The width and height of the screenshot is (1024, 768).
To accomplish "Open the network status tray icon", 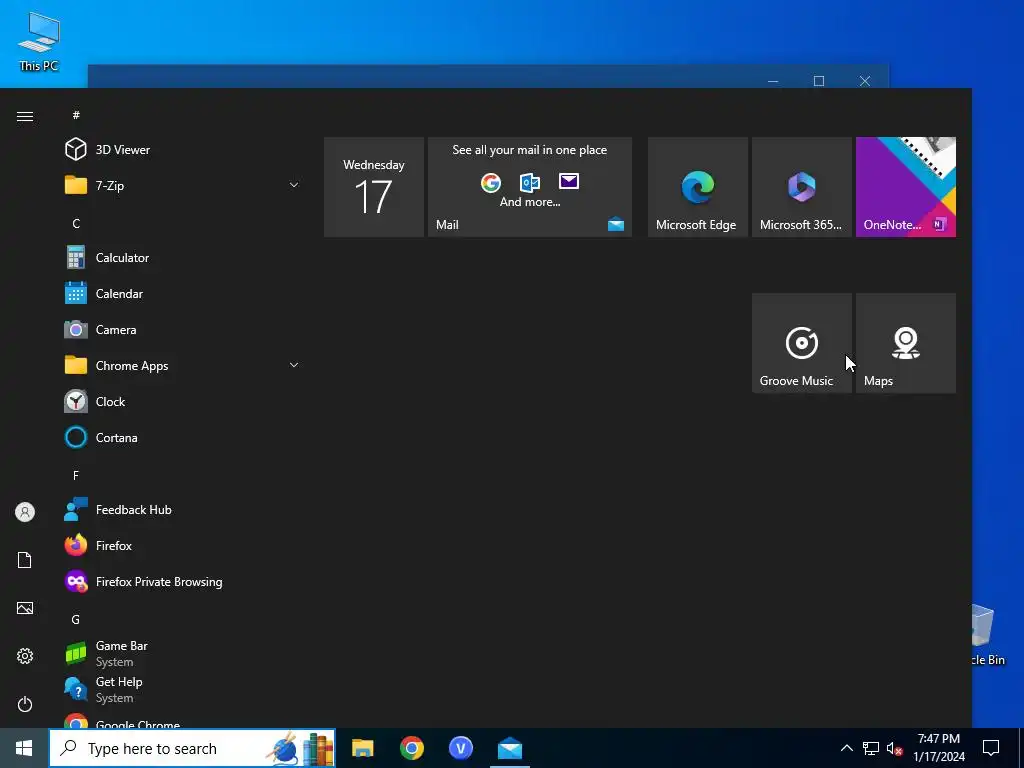I will (x=871, y=748).
